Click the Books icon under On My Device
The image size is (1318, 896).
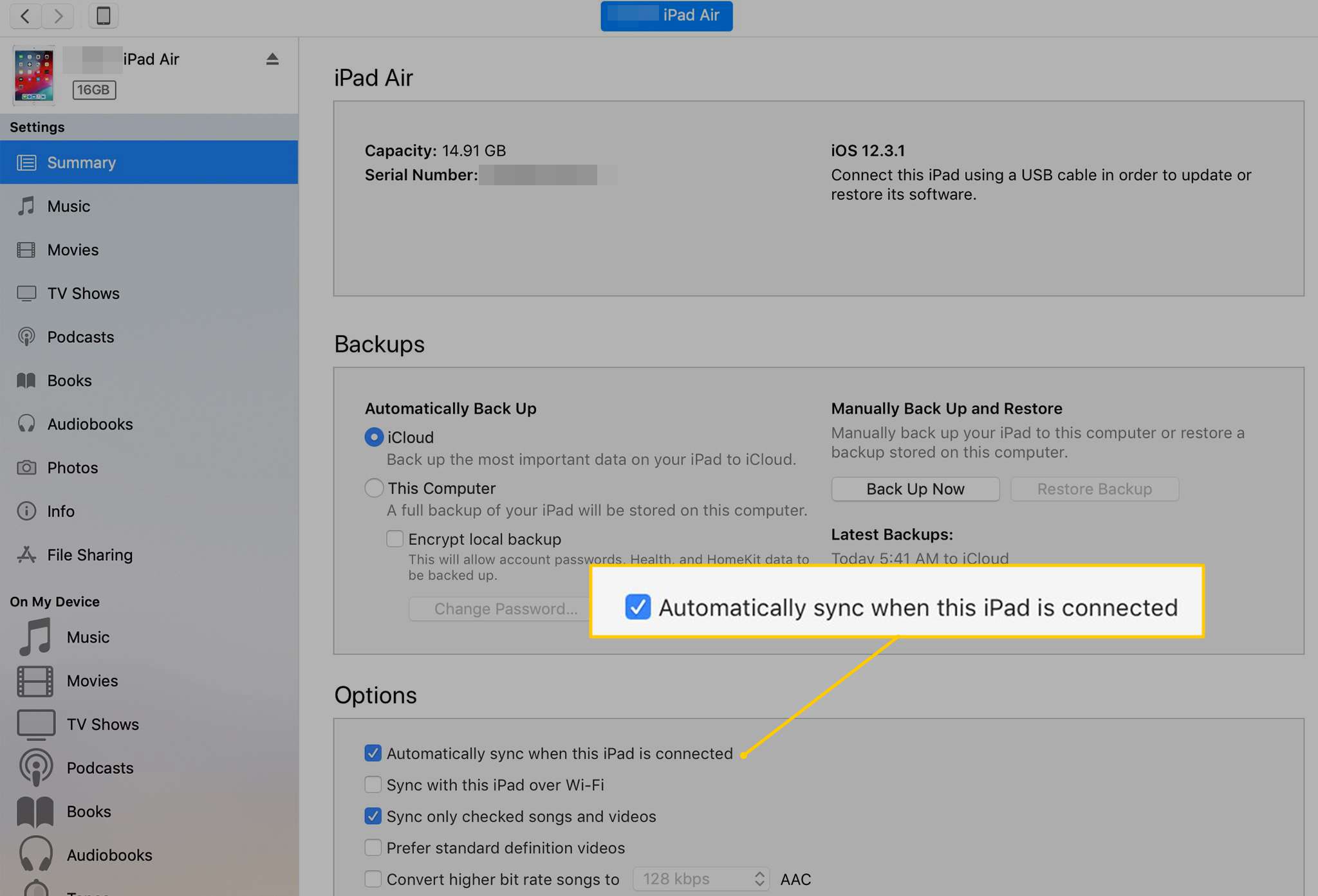pos(35,812)
